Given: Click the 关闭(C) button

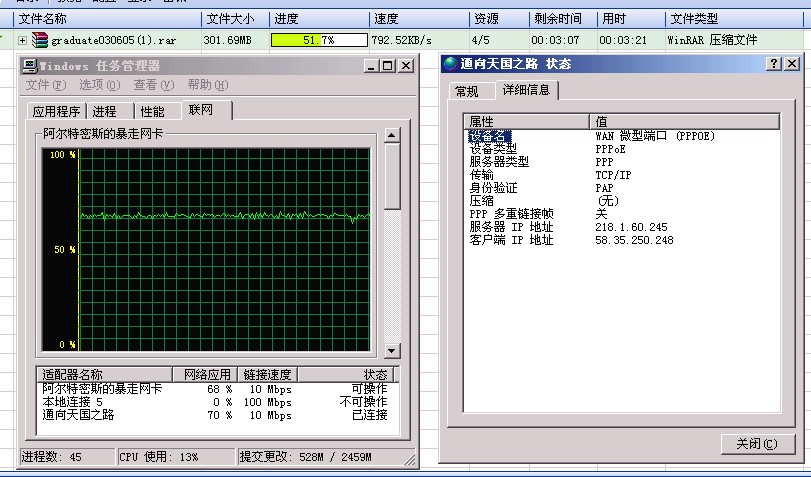Looking at the screenshot, I should (757, 444).
